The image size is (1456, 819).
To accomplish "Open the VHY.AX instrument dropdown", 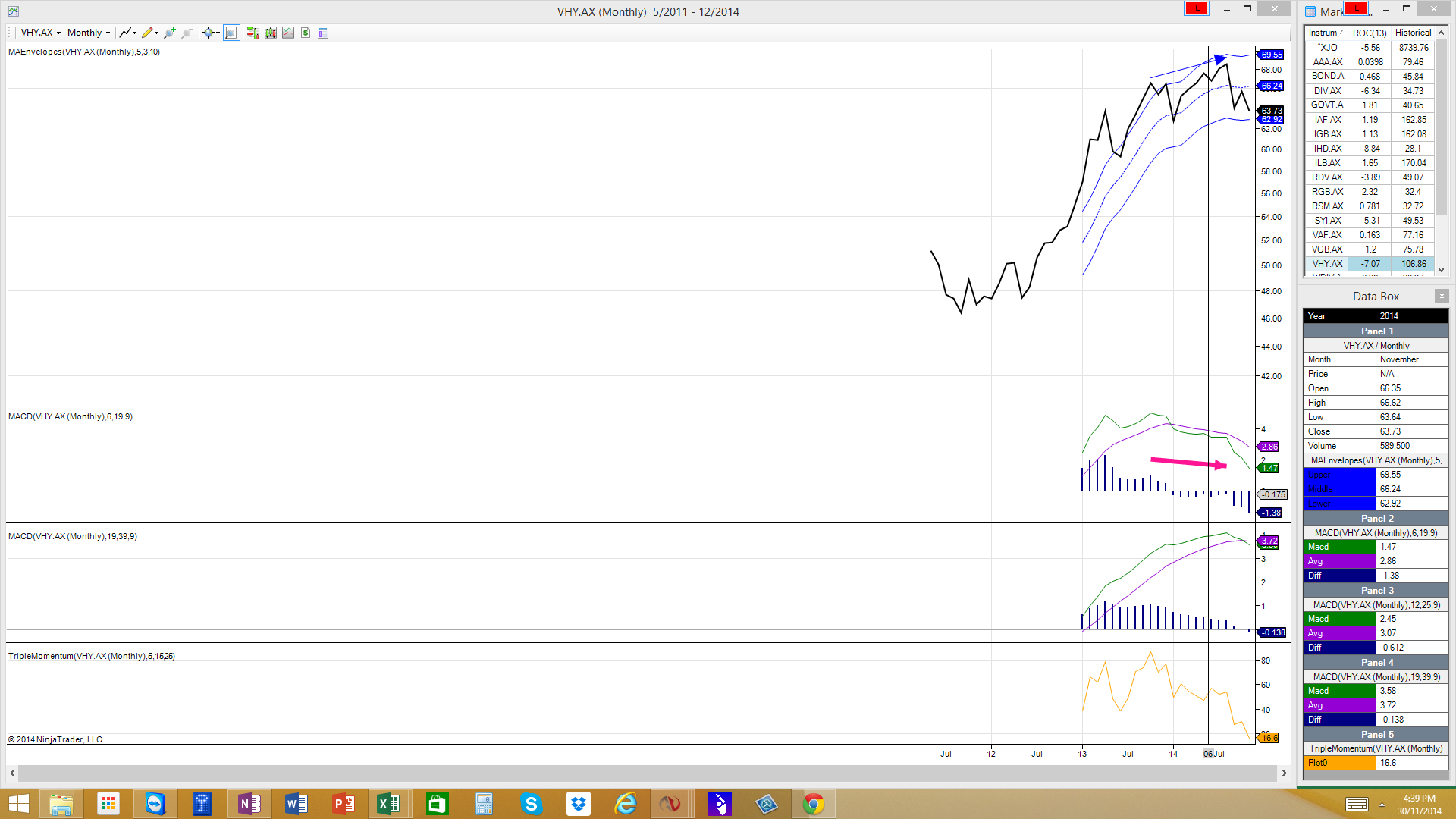I will [40, 33].
